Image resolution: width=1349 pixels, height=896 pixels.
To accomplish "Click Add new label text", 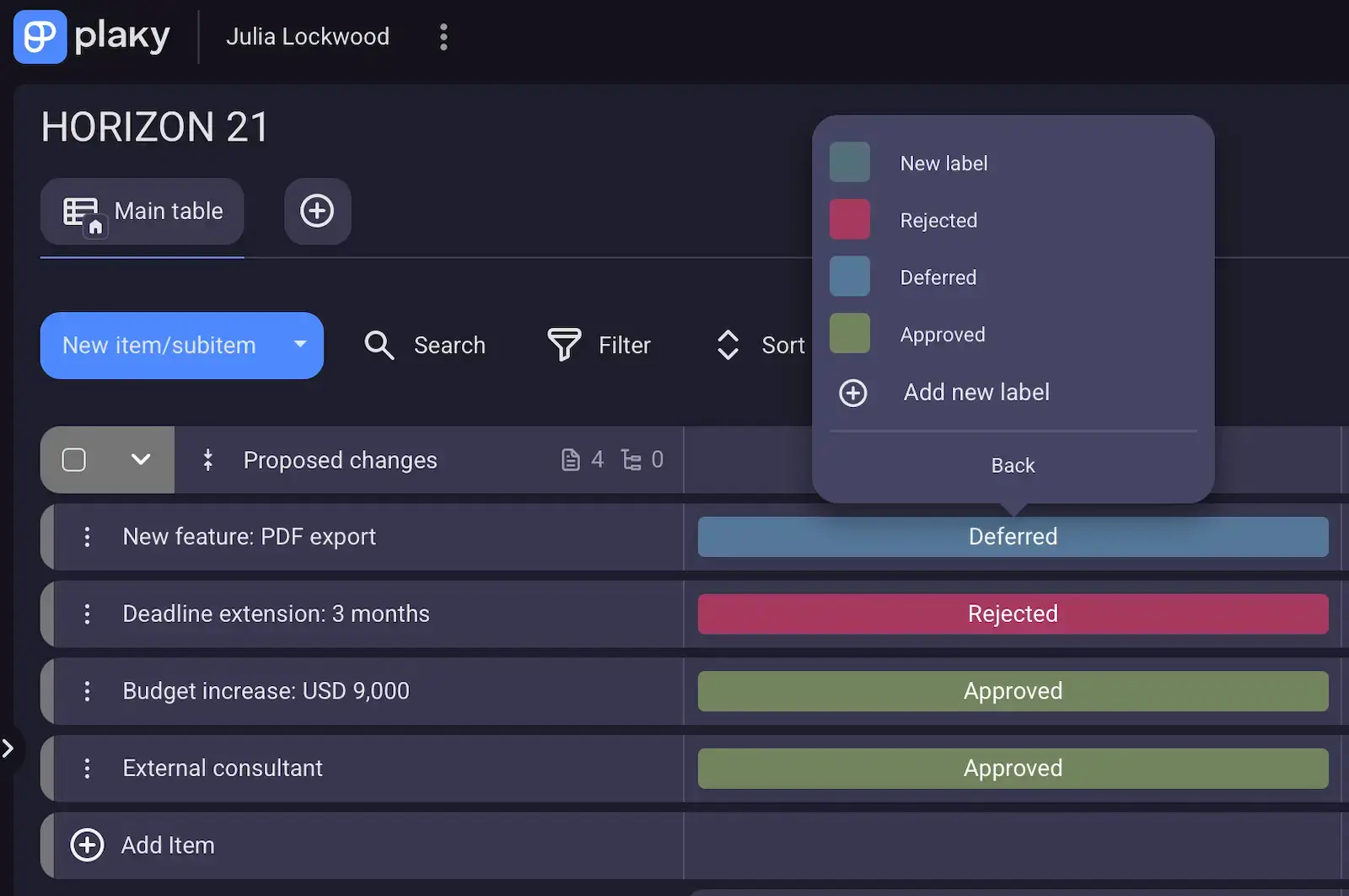I will 976,393.
